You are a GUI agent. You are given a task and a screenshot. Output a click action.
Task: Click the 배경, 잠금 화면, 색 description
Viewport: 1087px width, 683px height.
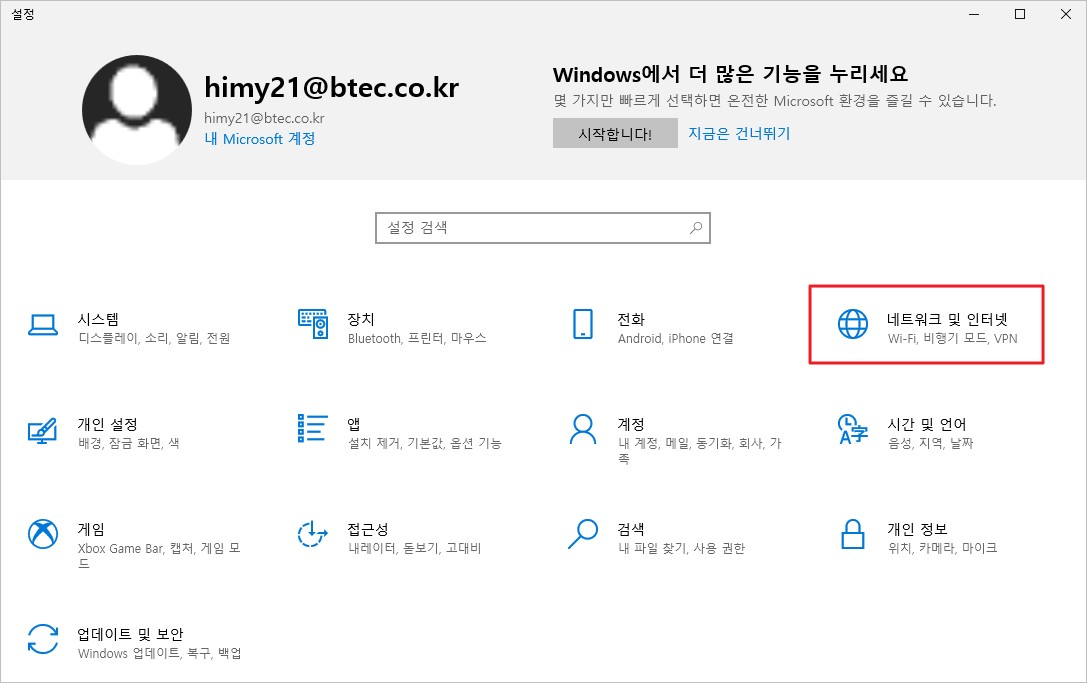point(128,443)
